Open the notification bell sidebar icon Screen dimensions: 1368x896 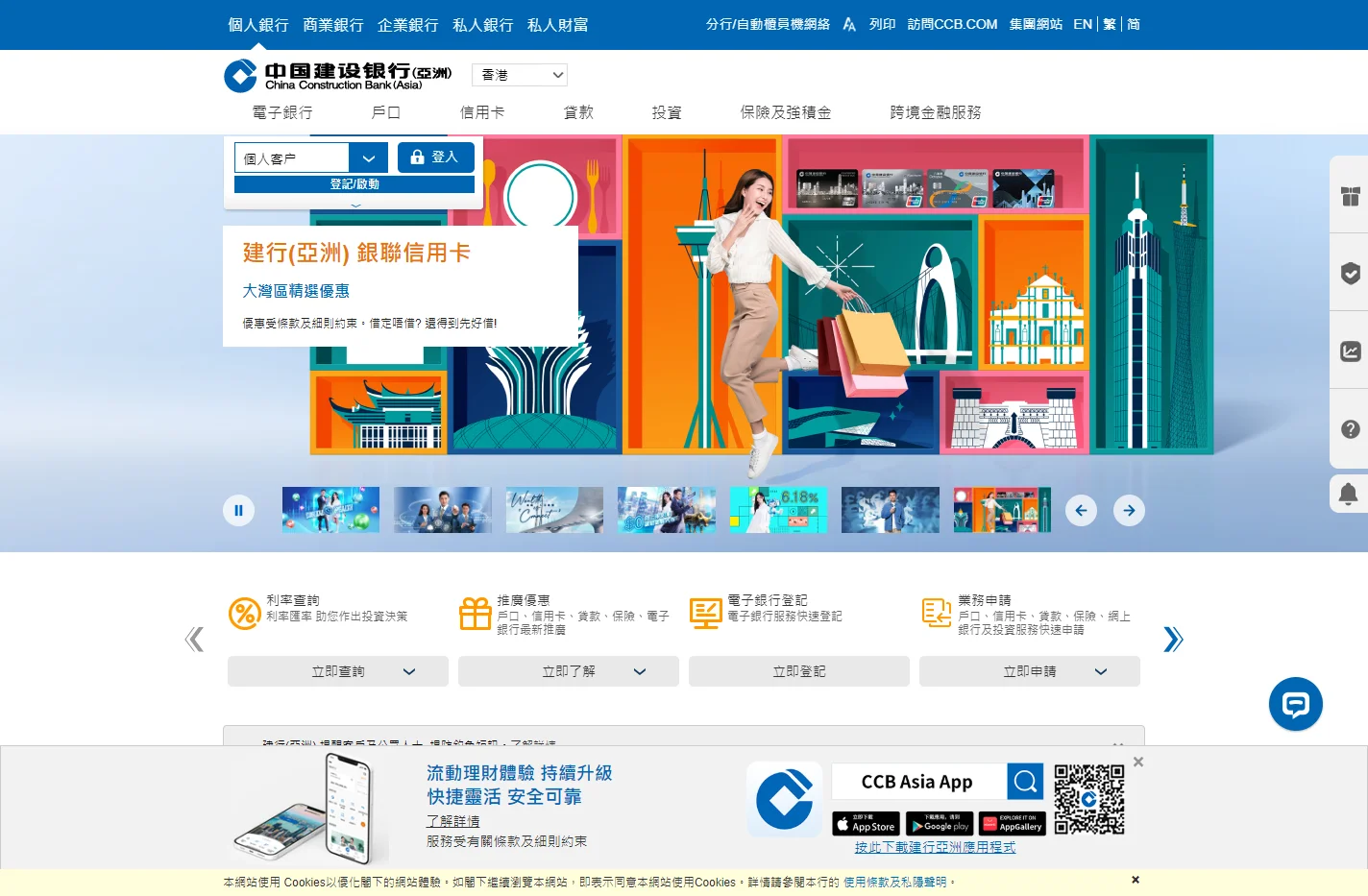click(1349, 494)
